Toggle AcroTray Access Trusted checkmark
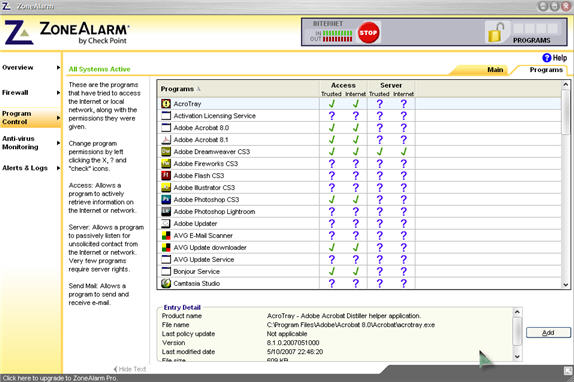This screenshot has height=382, width=574. pyautogui.click(x=332, y=104)
